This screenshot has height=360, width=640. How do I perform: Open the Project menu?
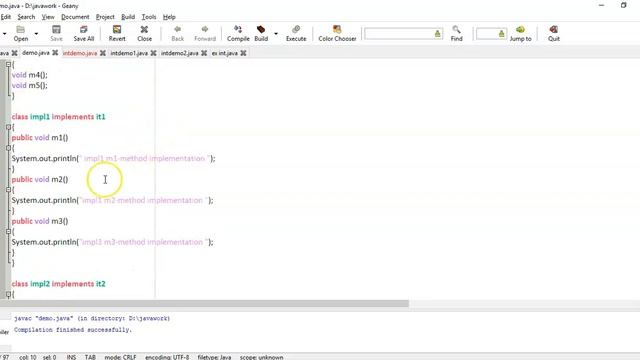pos(105,17)
